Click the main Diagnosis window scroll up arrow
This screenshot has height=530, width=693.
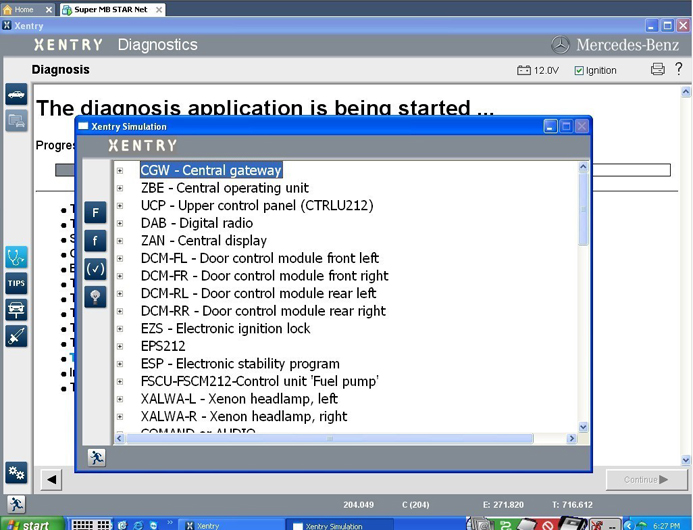[x=685, y=92]
